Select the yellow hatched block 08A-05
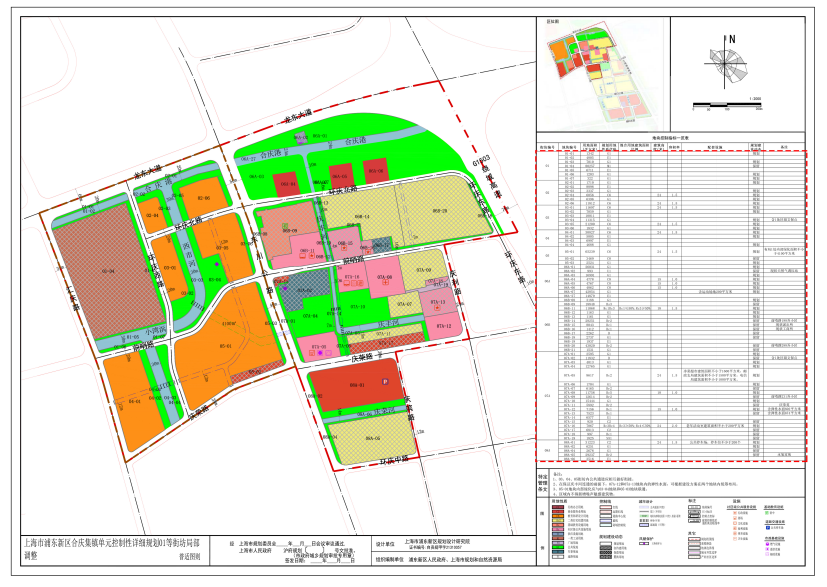 (370, 440)
